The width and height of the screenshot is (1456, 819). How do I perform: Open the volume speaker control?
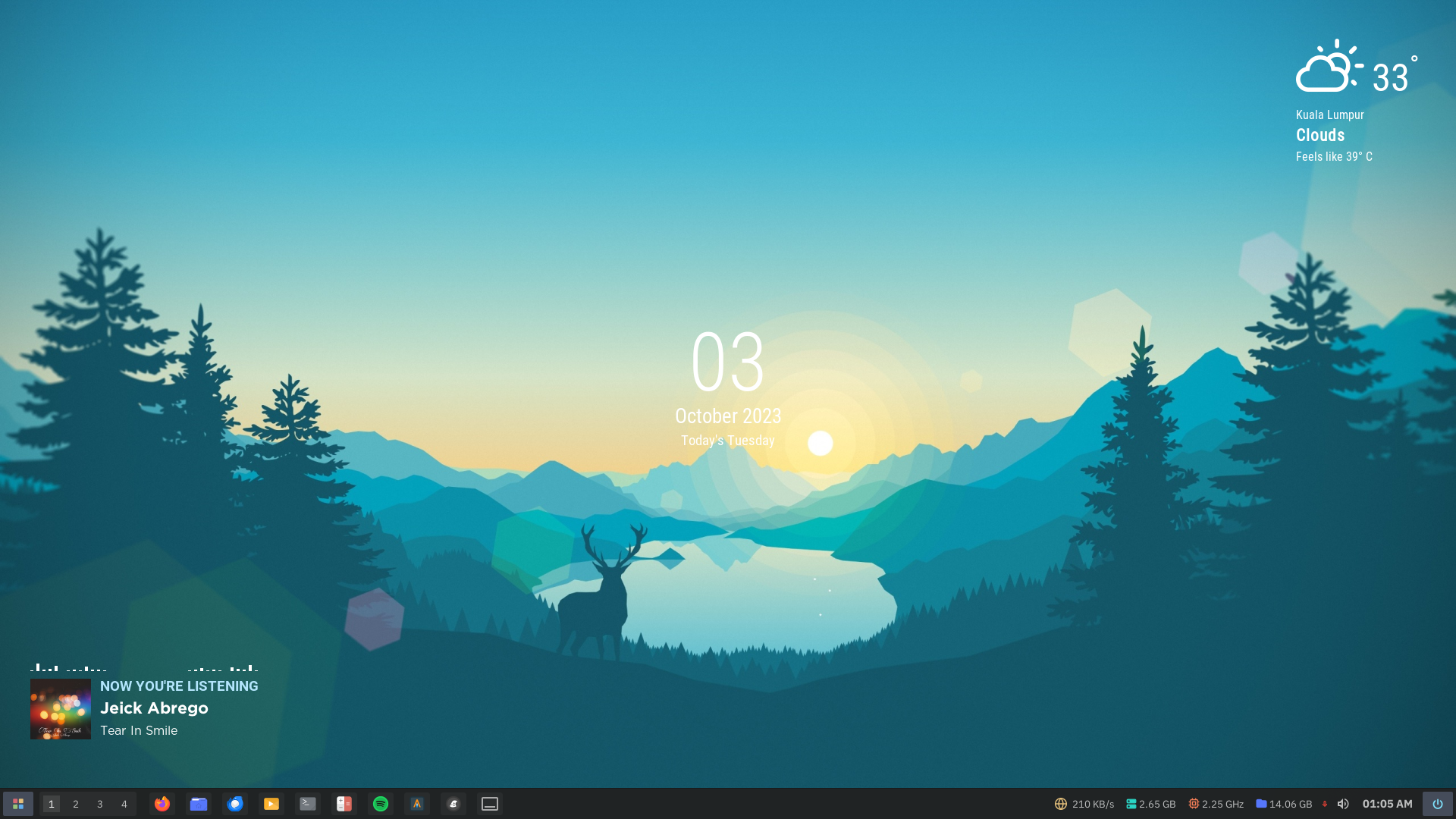(x=1343, y=804)
